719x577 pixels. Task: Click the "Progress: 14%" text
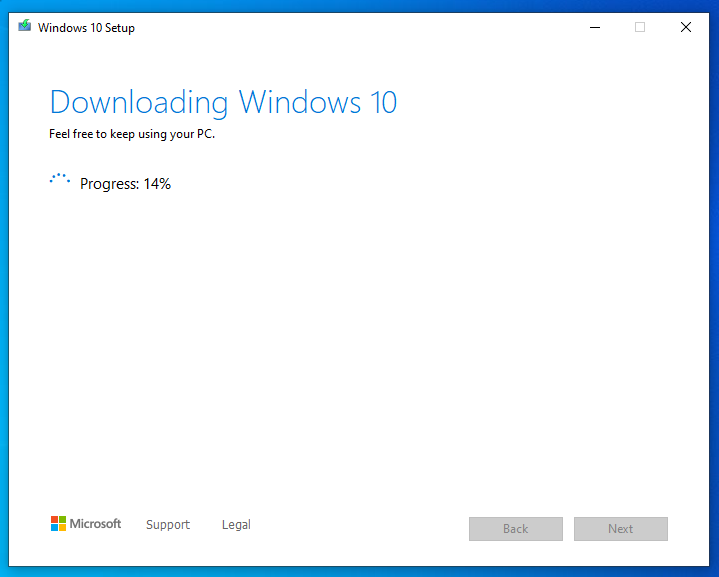[x=125, y=184]
